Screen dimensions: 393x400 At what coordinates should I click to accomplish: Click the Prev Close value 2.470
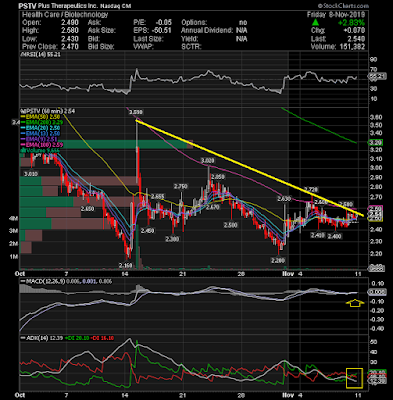70,47
